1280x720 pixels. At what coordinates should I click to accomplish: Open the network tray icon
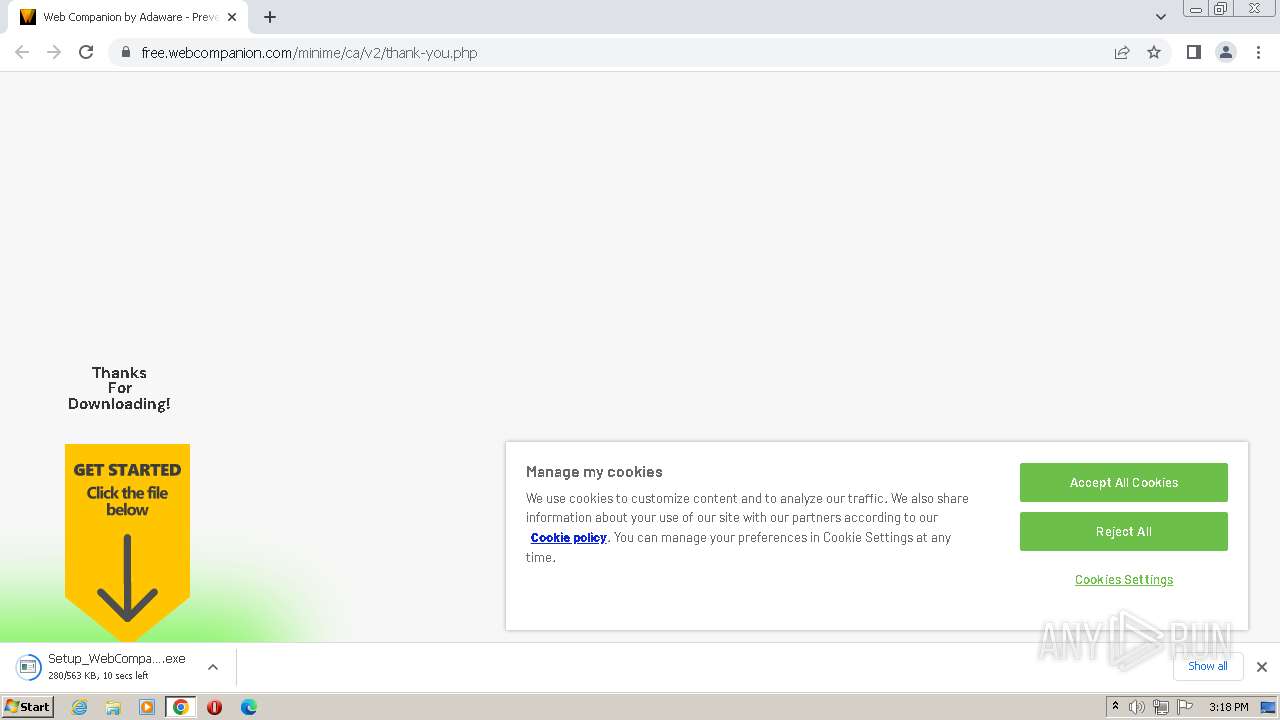(1161, 707)
